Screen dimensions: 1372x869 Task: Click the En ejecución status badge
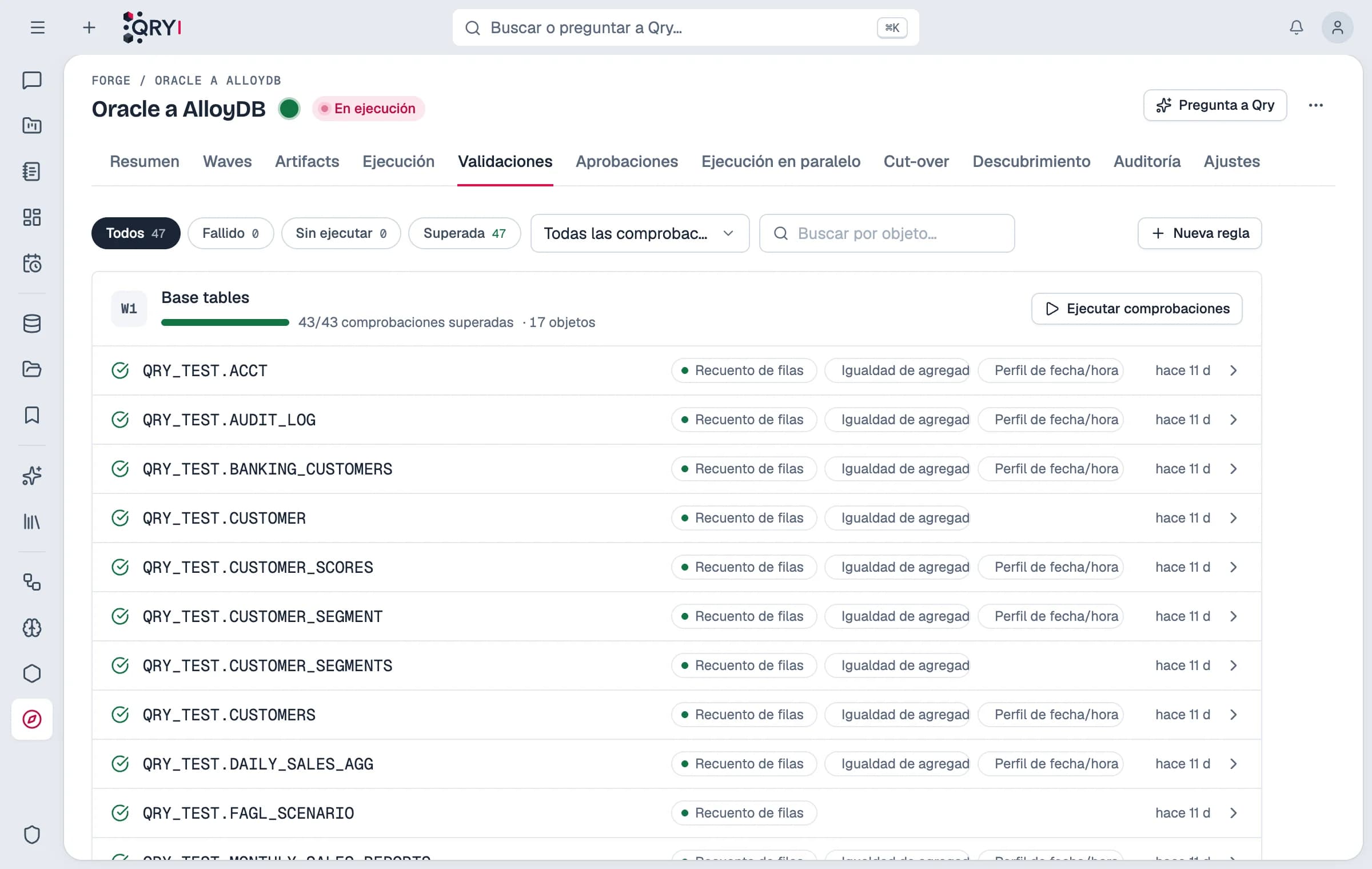[368, 109]
